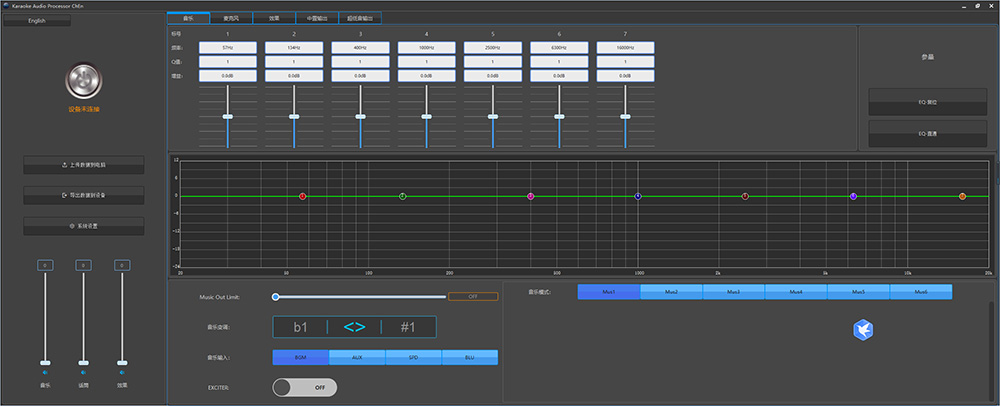Click the 上传数据到电脑 upload button
Image resolution: width=1000 pixels, height=406 pixels.
point(84,165)
